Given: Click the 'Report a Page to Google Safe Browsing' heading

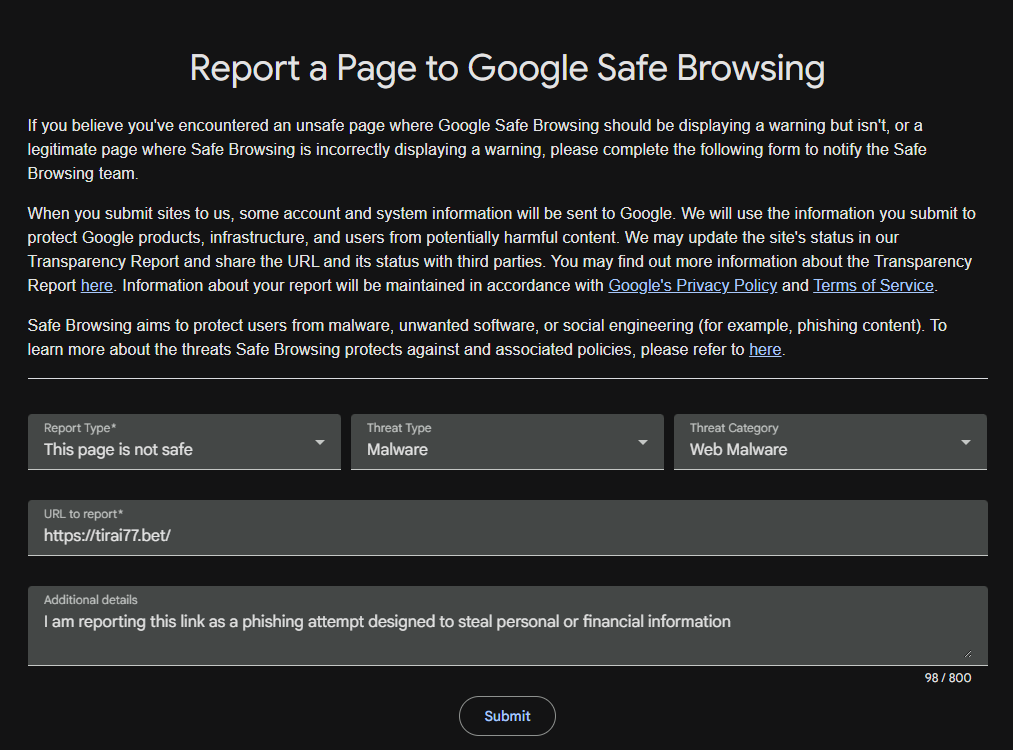Looking at the screenshot, I should (x=507, y=68).
